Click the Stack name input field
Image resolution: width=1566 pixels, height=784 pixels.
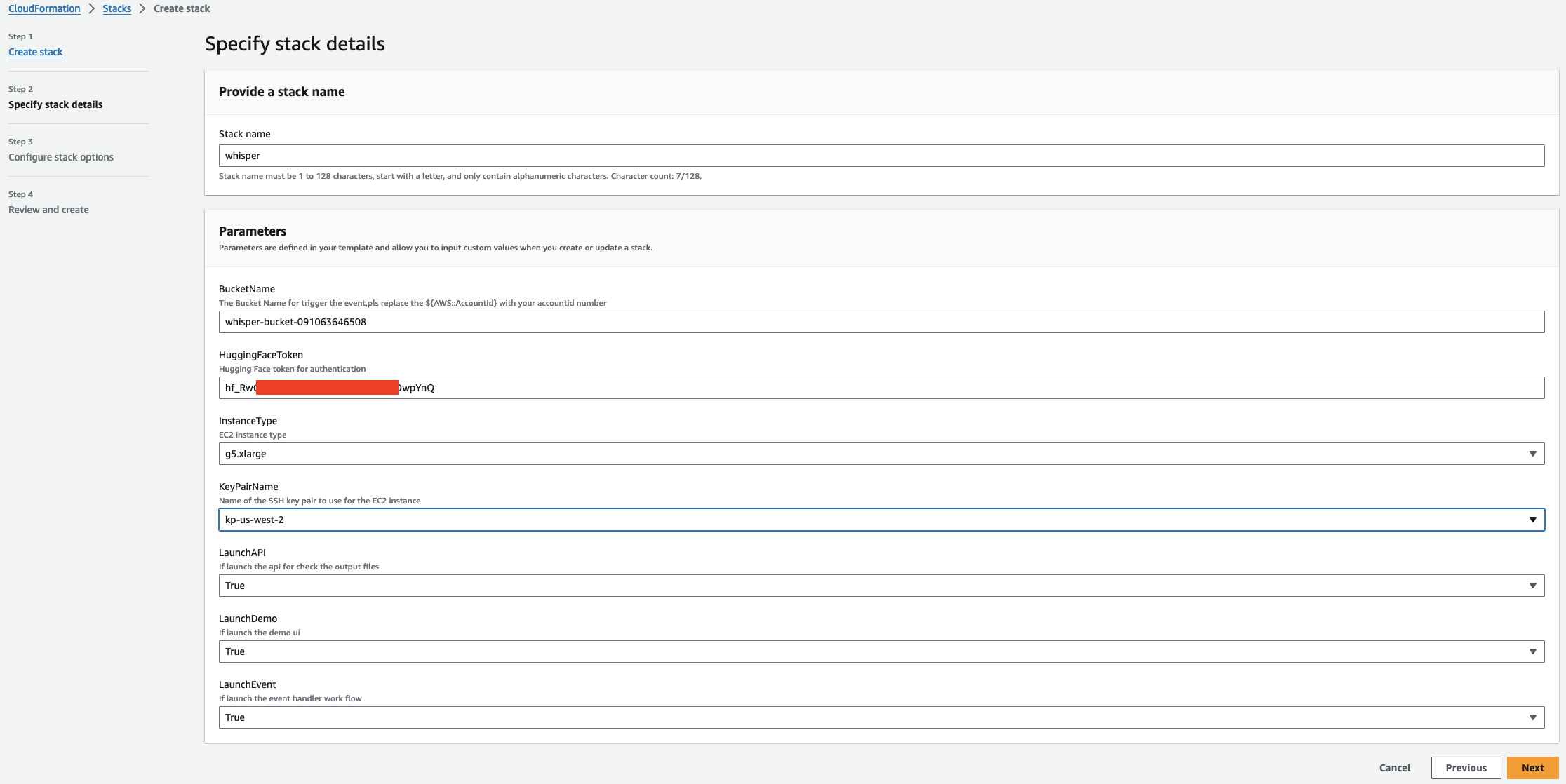(x=881, y=156)
